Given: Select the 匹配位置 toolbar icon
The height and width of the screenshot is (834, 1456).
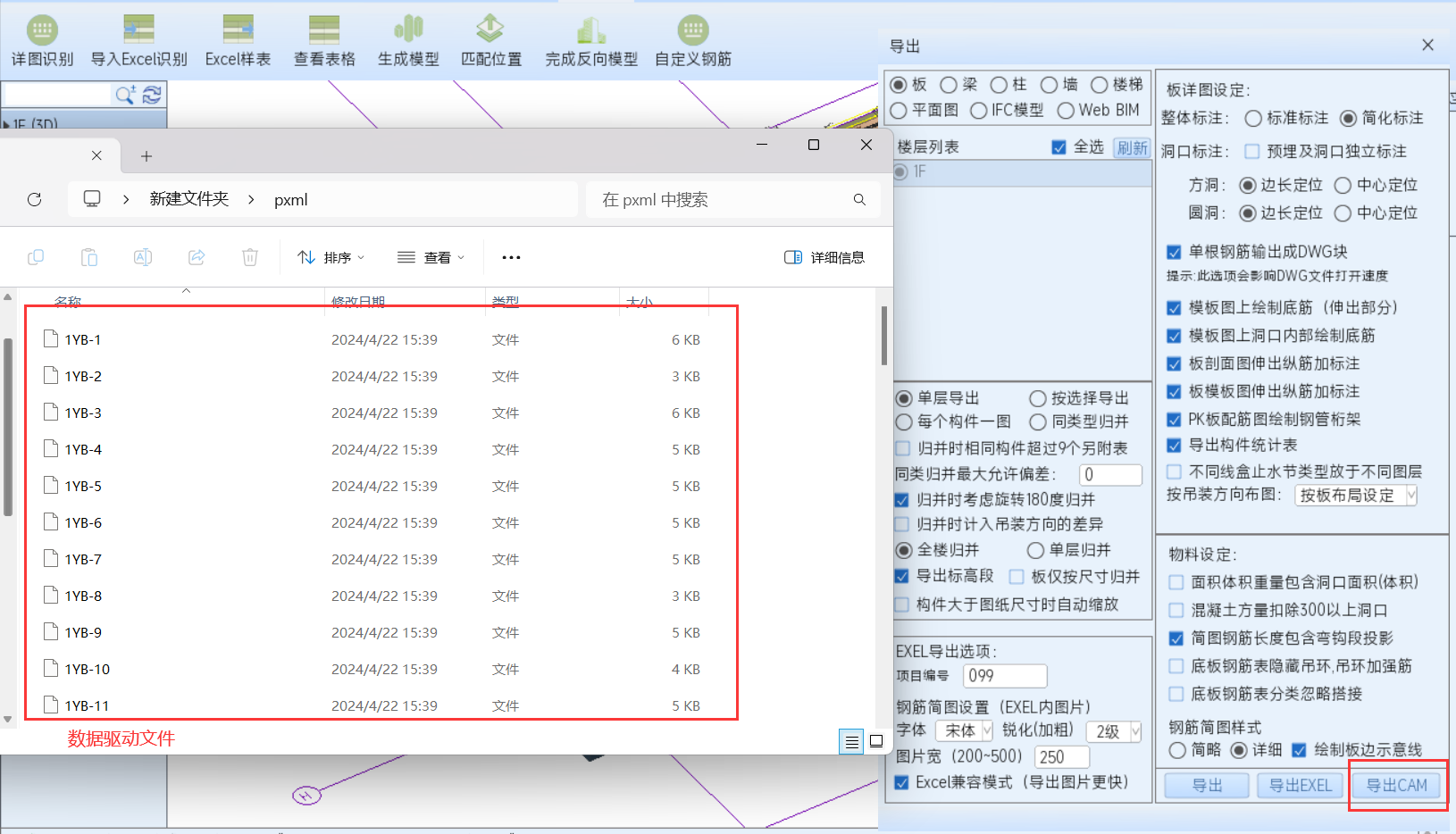Looking at the screenshot, I should click(490, 31).
